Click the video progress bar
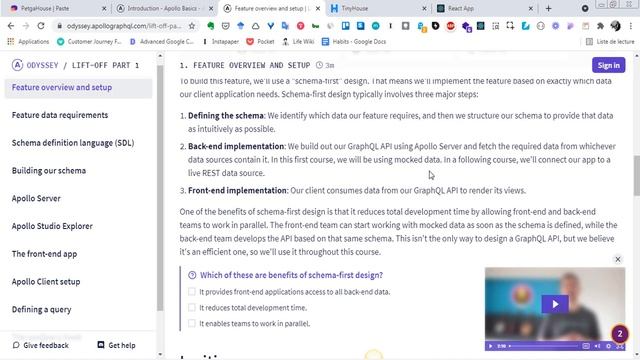The width and height of the screenshot is (640, 360). [544, 346]
